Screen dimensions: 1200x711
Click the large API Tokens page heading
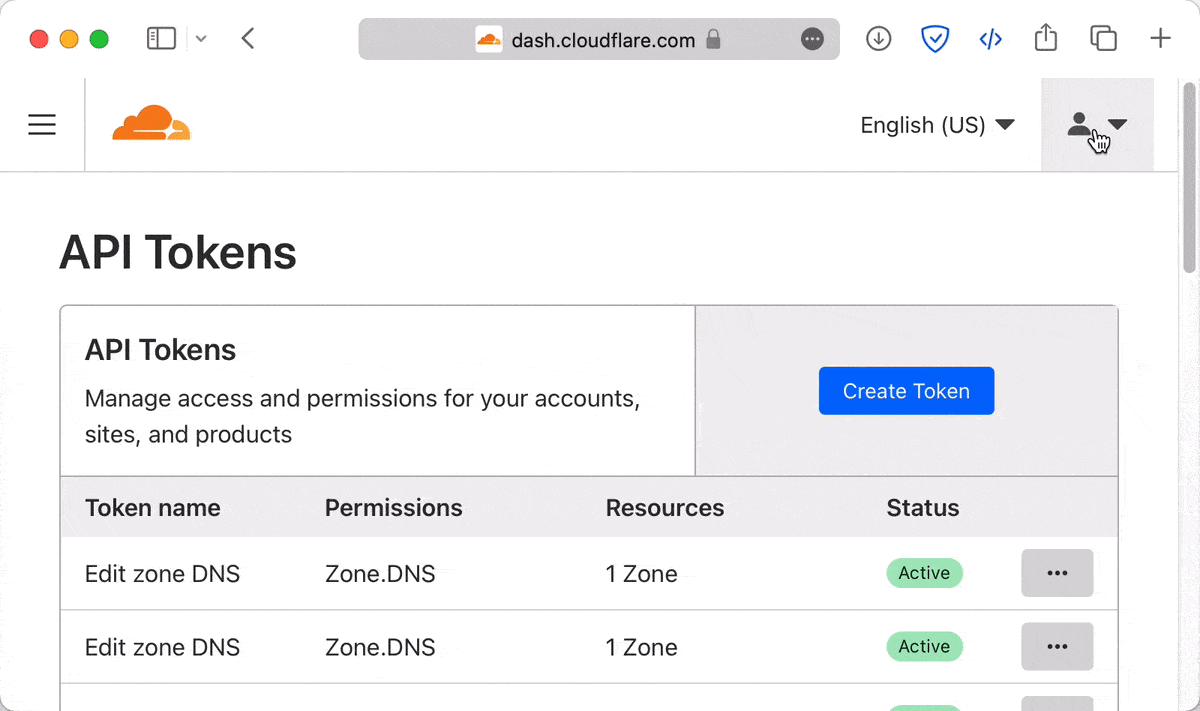178,253
